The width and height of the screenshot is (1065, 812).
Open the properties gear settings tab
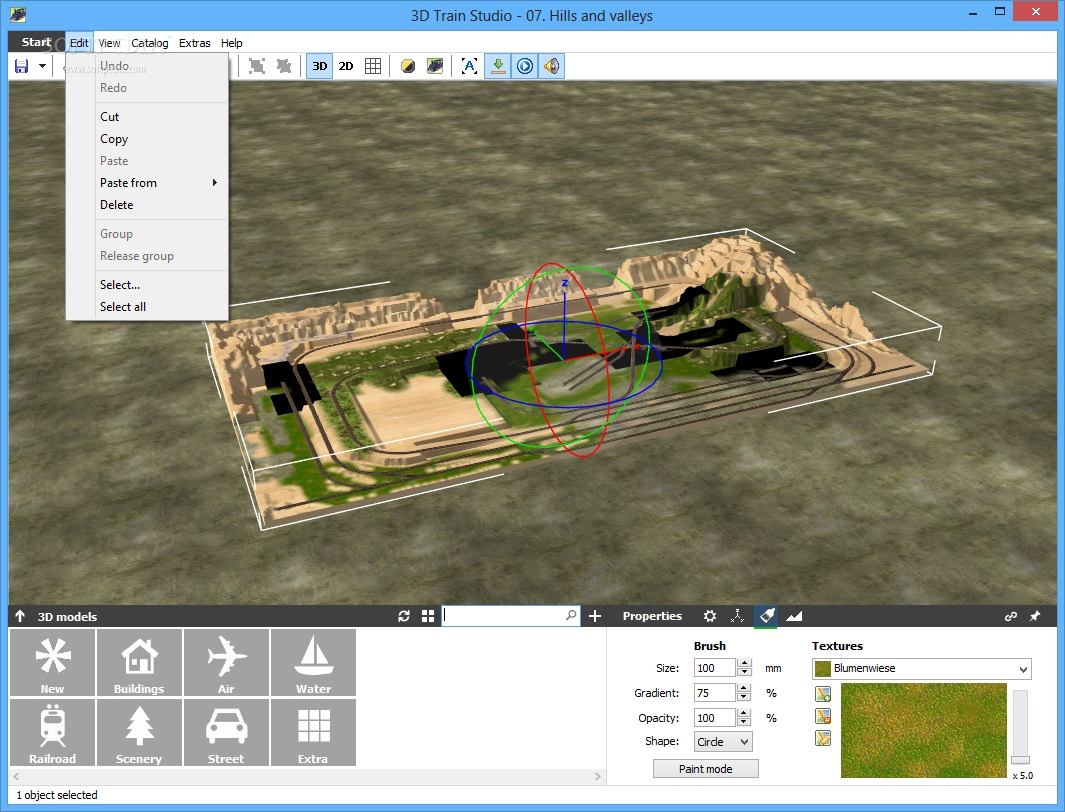pyautogui.click(x=710, y=616)
